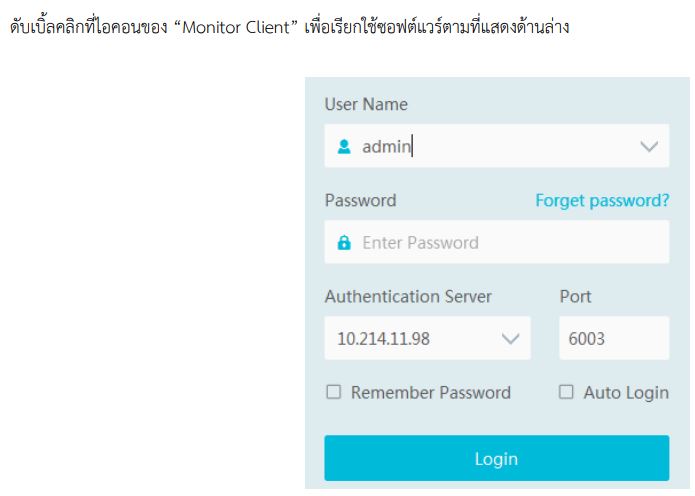Click the Port label

574,296
